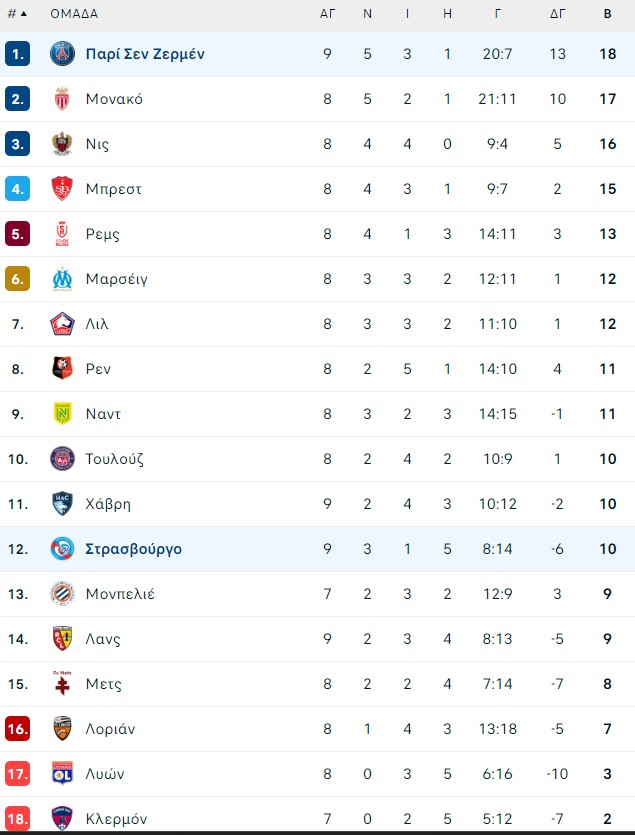Click the Nice club crest icon
The width and height of the screenshot is (635, 835).
62,144
